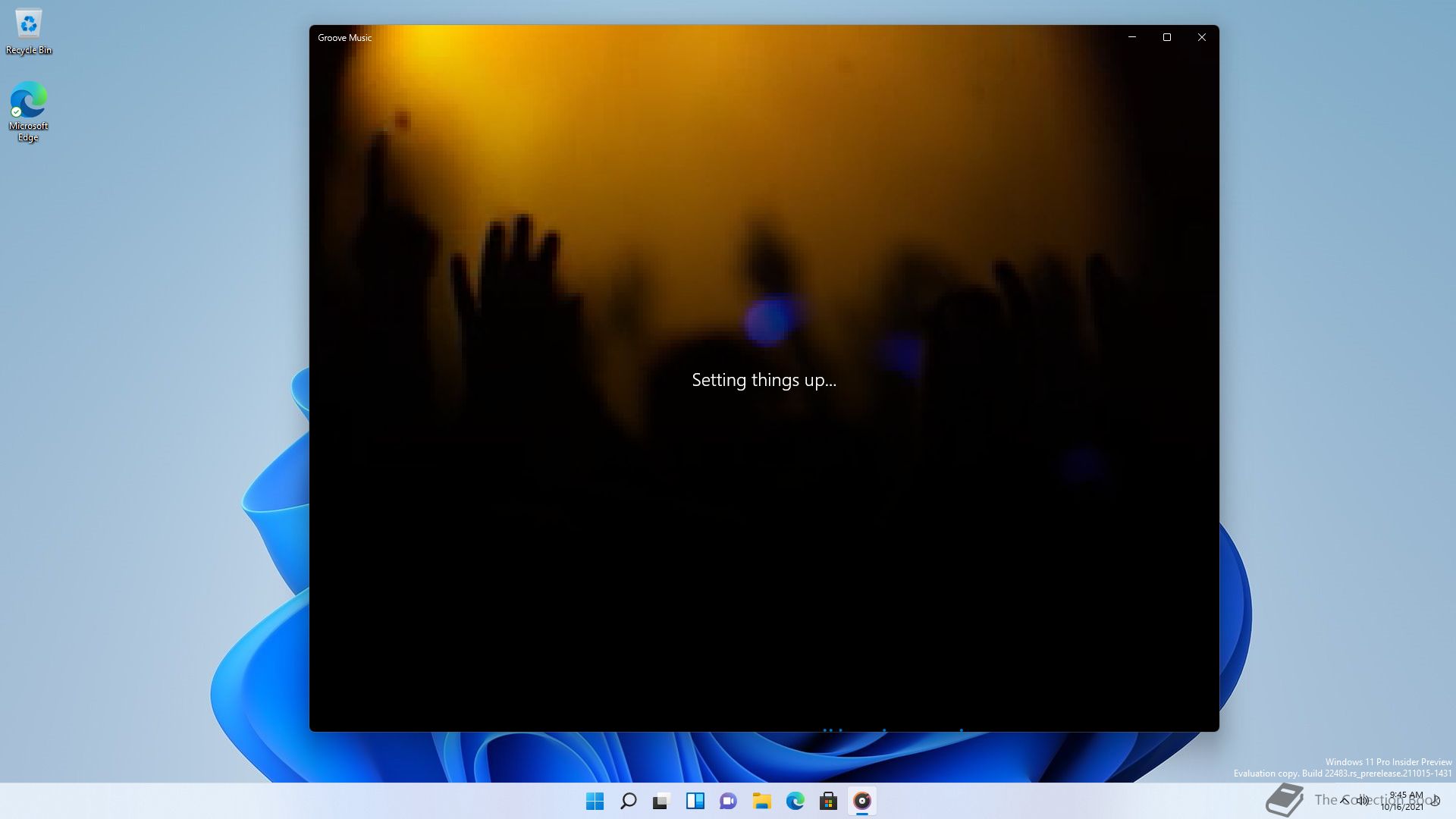
Task: Open the volume speaker tray icon
Action: (1363, 800)
